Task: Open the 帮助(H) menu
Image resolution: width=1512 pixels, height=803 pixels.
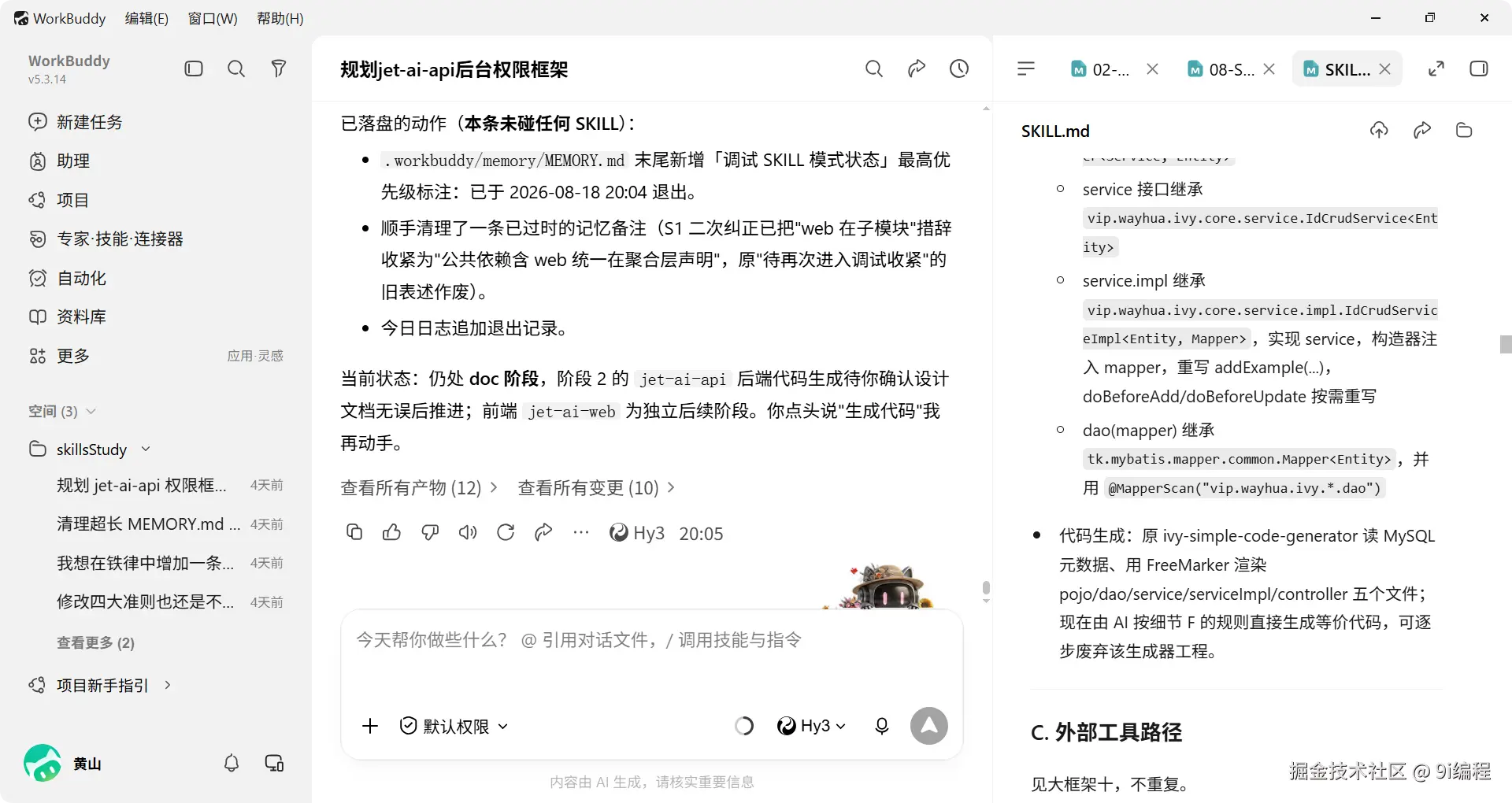Action: 280,18
